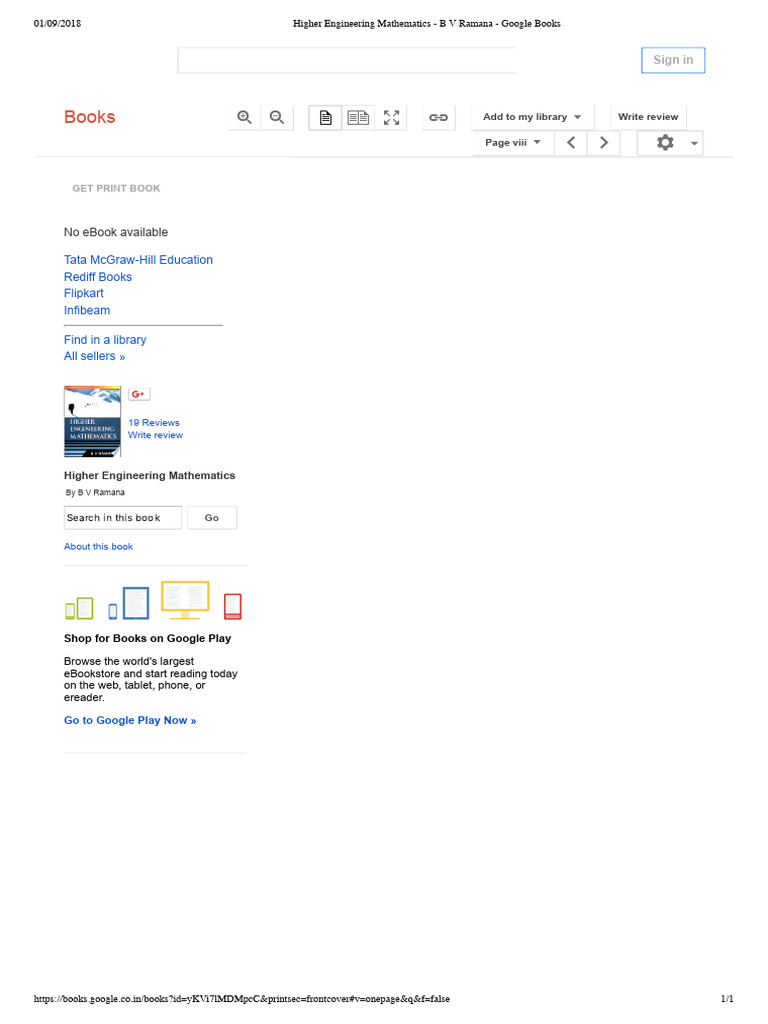This screenshot has height=1024, width=768.
Task: Open the settings gear menu
Action: pos(665,142)
